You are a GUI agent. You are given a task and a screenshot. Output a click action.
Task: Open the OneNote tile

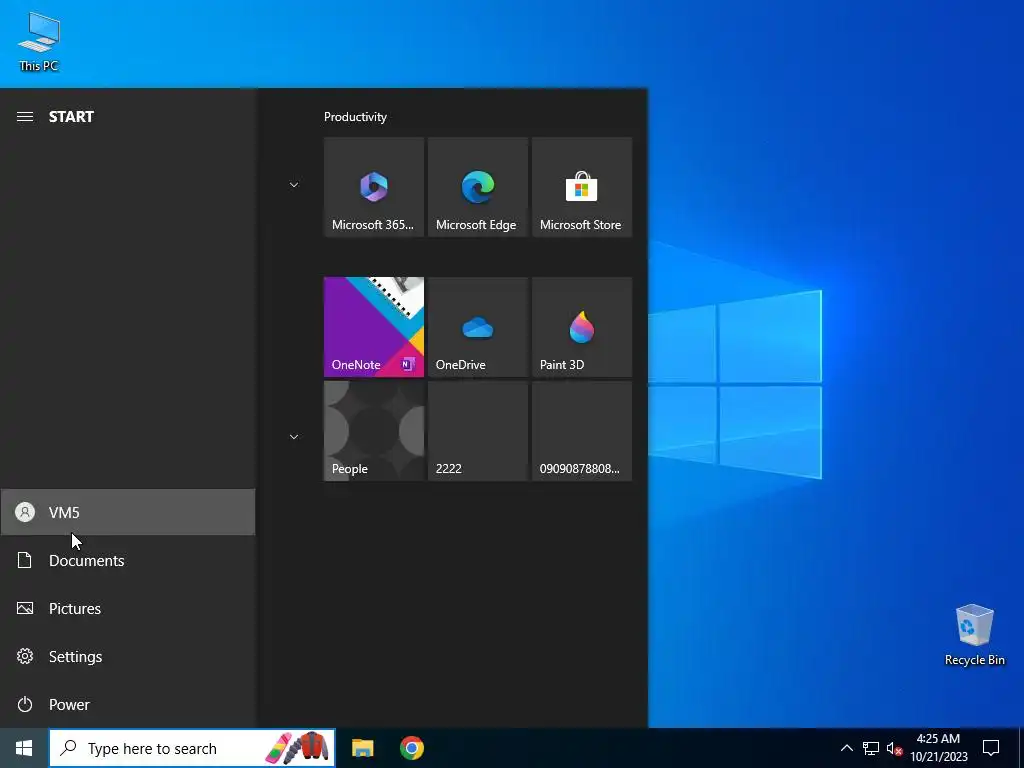pyautogui.click(x=374, y=327)
